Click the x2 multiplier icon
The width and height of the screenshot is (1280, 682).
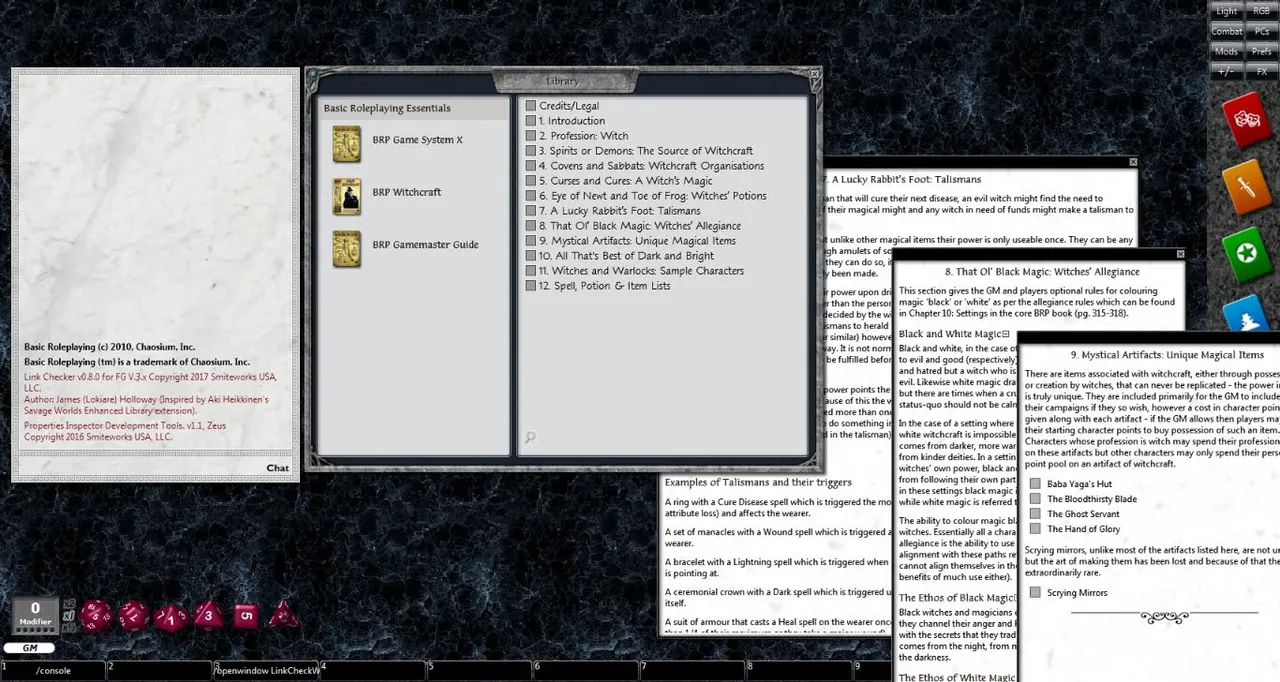(x=69, y=604)
